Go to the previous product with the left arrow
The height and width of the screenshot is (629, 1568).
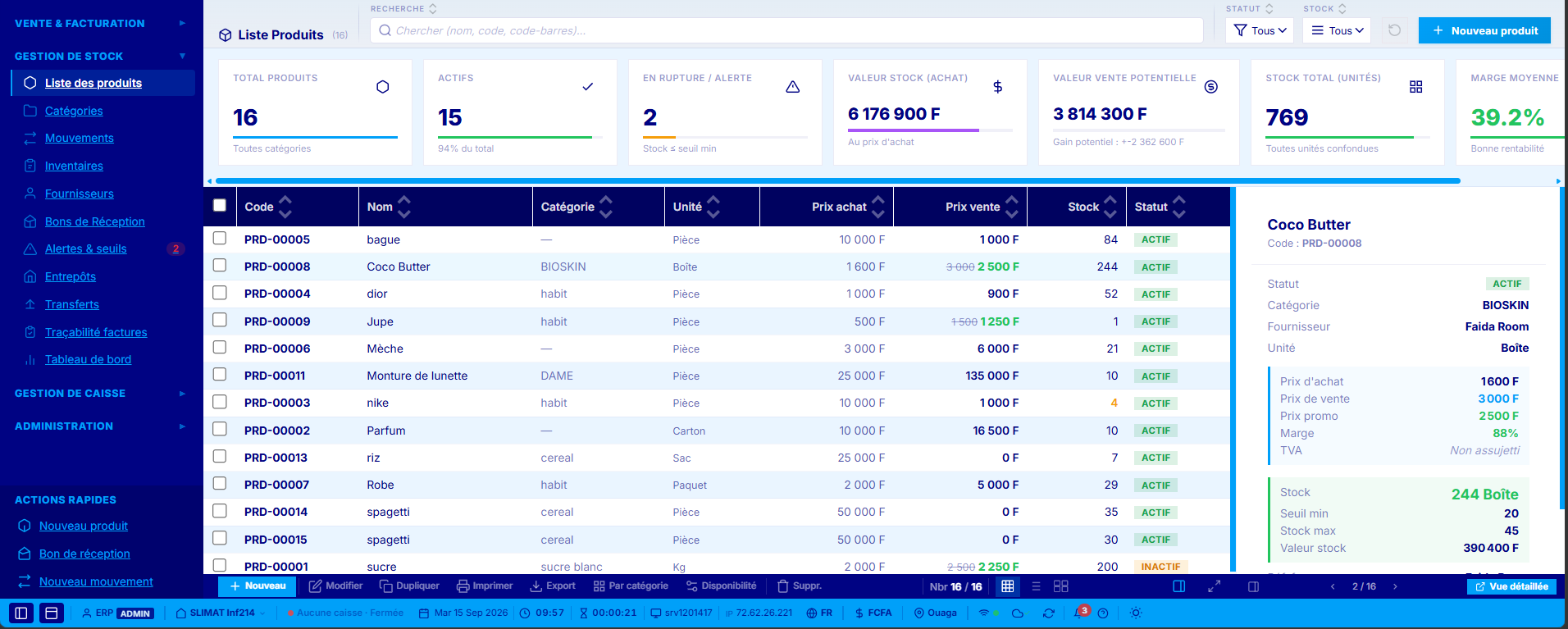pyautogui.click(x=1333, y=586)
